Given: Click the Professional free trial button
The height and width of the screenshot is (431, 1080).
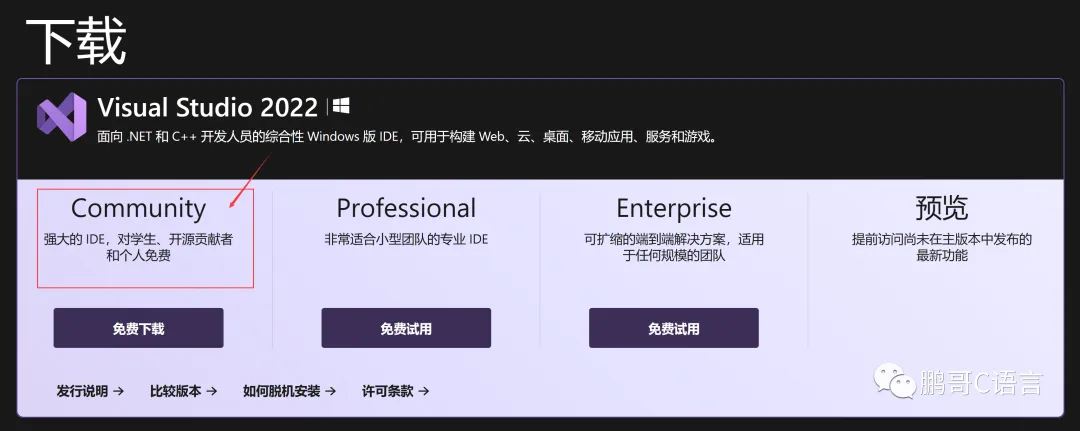Looking at the screenshot, I should click(406, 328).
